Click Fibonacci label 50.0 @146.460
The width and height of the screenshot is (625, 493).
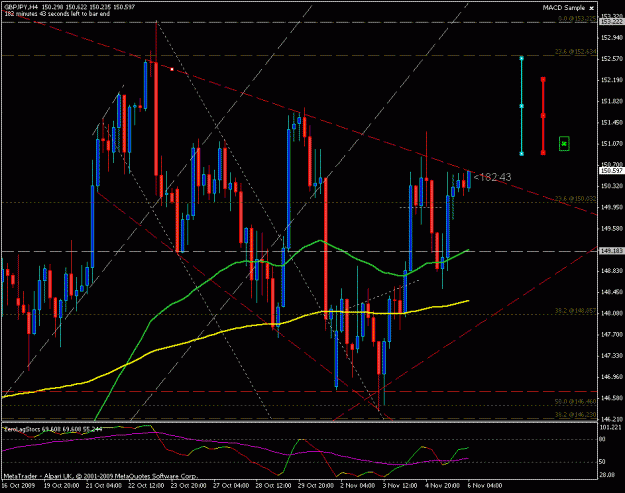click(x=576, y=402)
